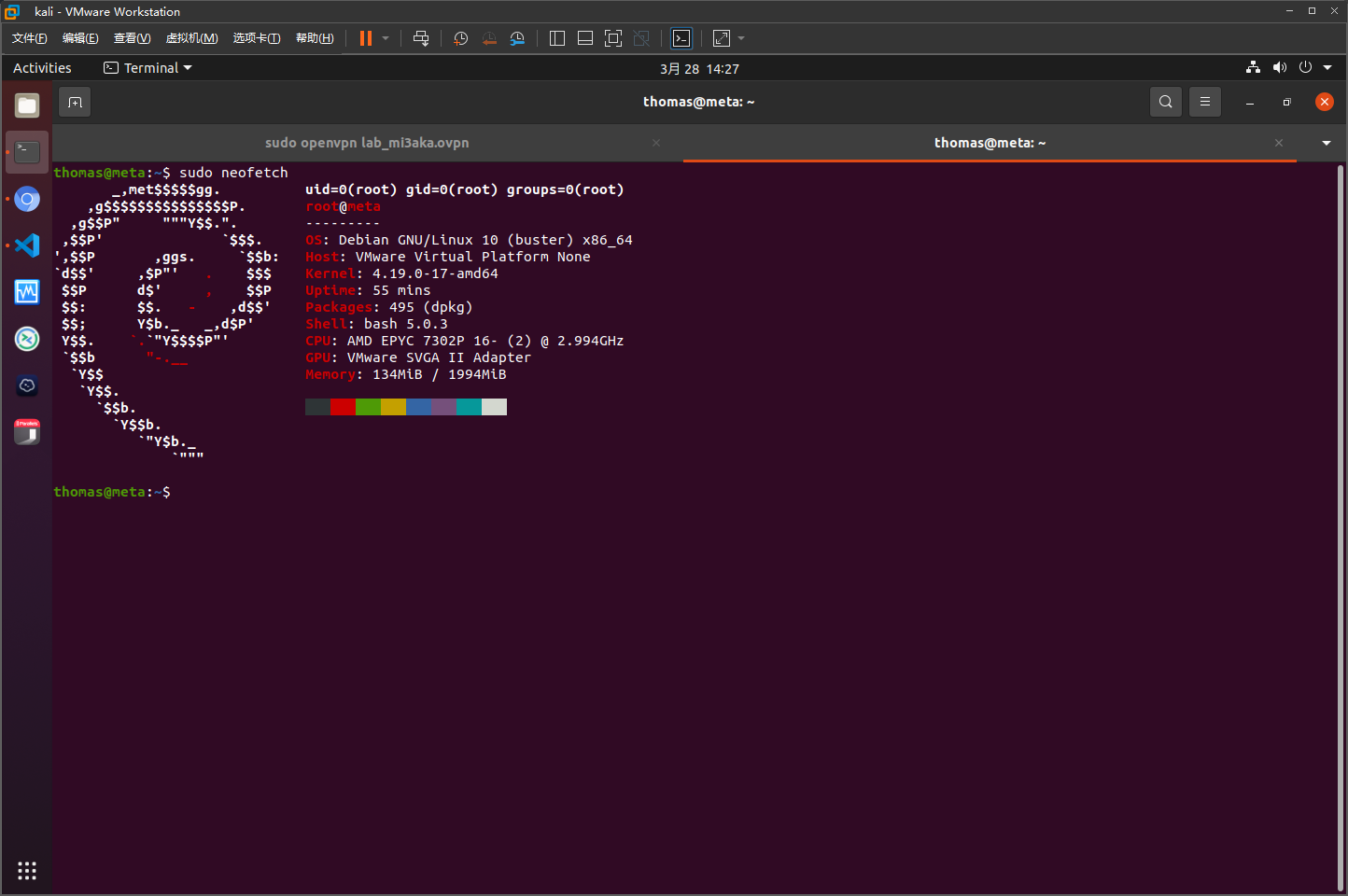Click the GPU line "VMware SVGA II Adapter"
The height and width of the screenshot is (896, 1348).
tap(418, 357)
